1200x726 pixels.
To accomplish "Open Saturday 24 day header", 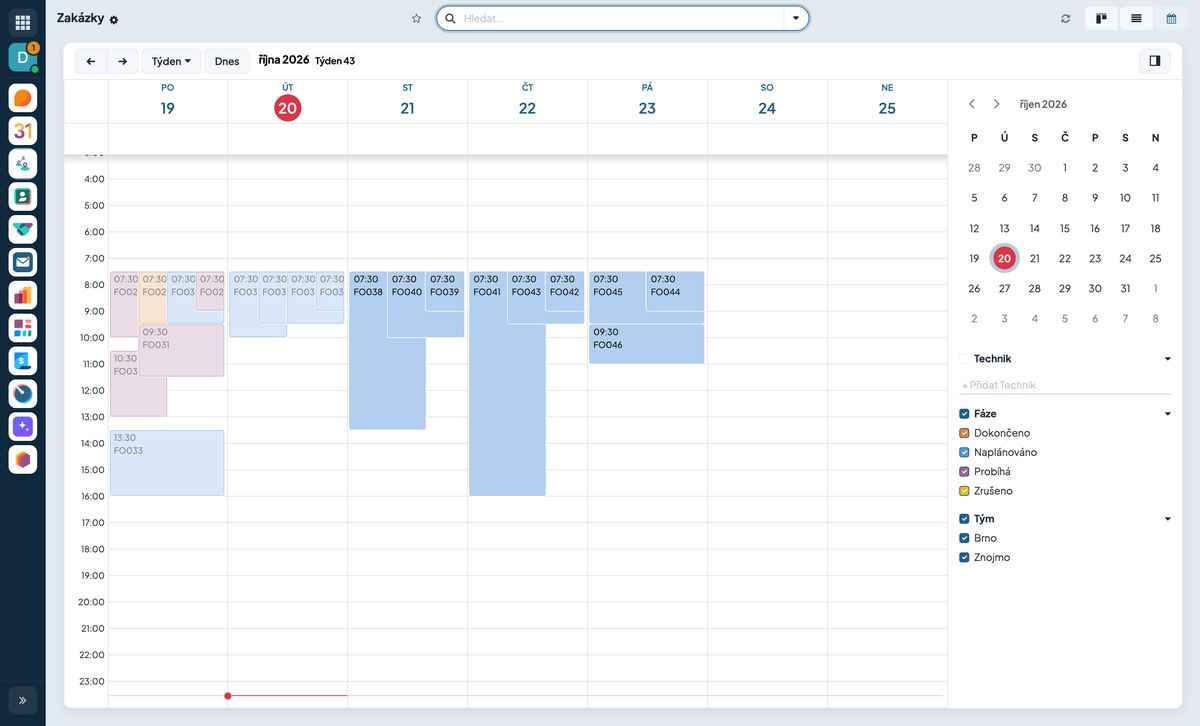I will pos(767,101).
